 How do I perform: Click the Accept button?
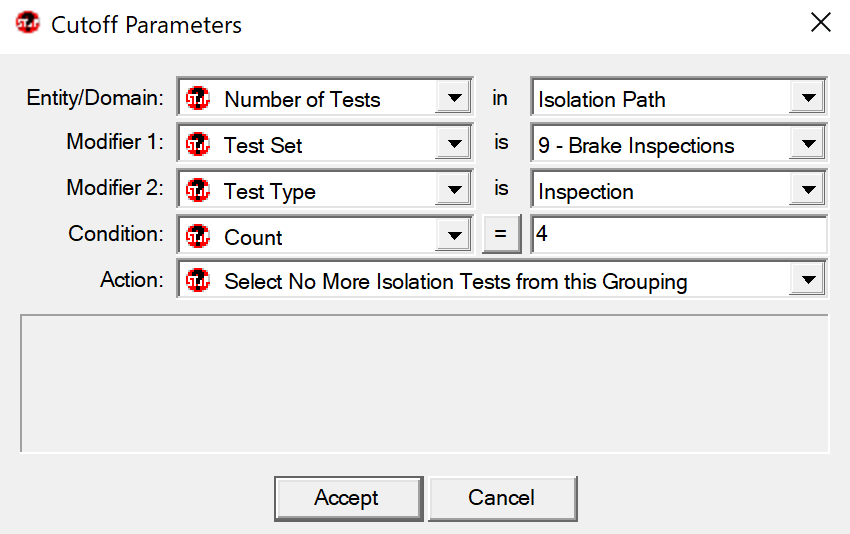click(x=348, y=498)
